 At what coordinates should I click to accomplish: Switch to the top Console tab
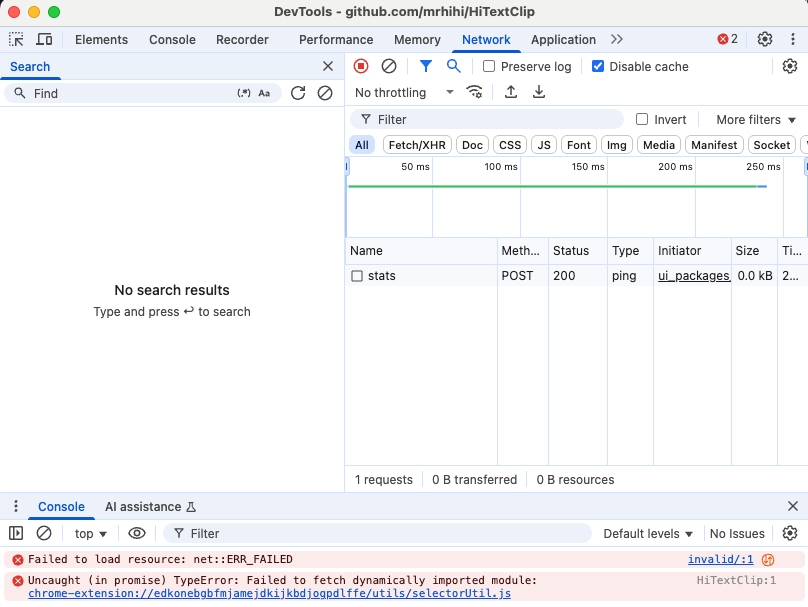[172, 40]
